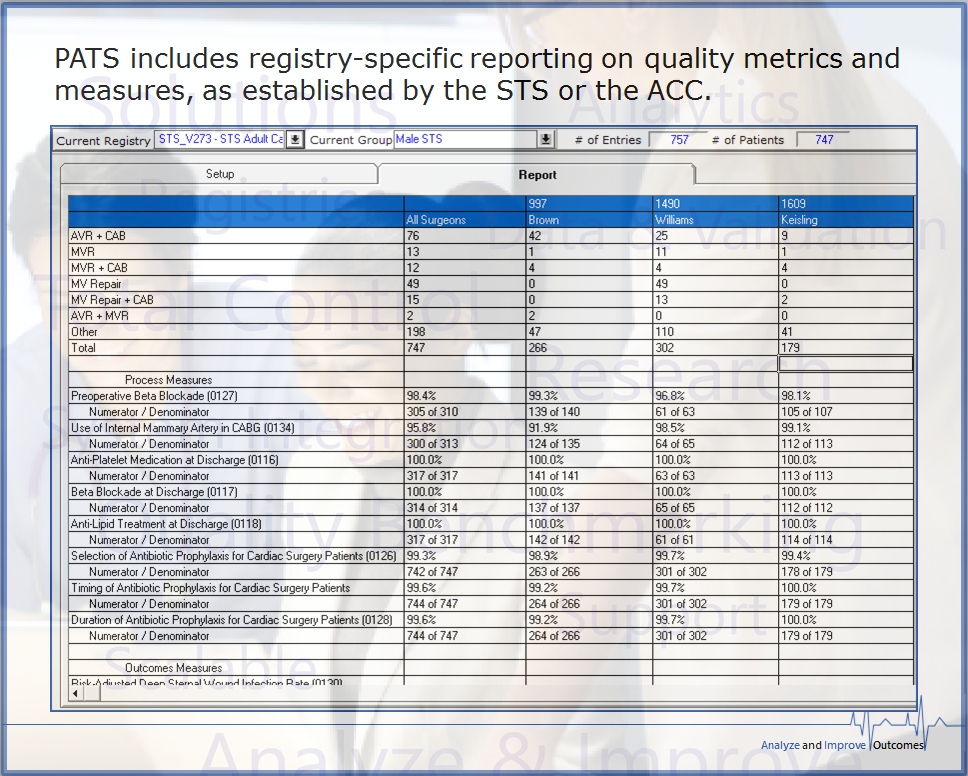Click cell 105 of 107
Image resolution: width=968 pixels, height=776 pixels.
(846, 412)
